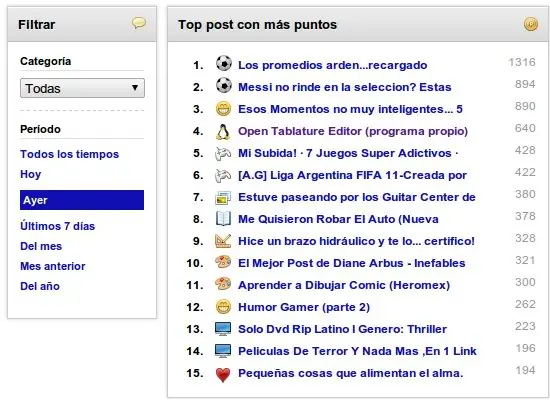Click the 196 points value
Viewport: 550px width, 400px height.
[525, 348]
